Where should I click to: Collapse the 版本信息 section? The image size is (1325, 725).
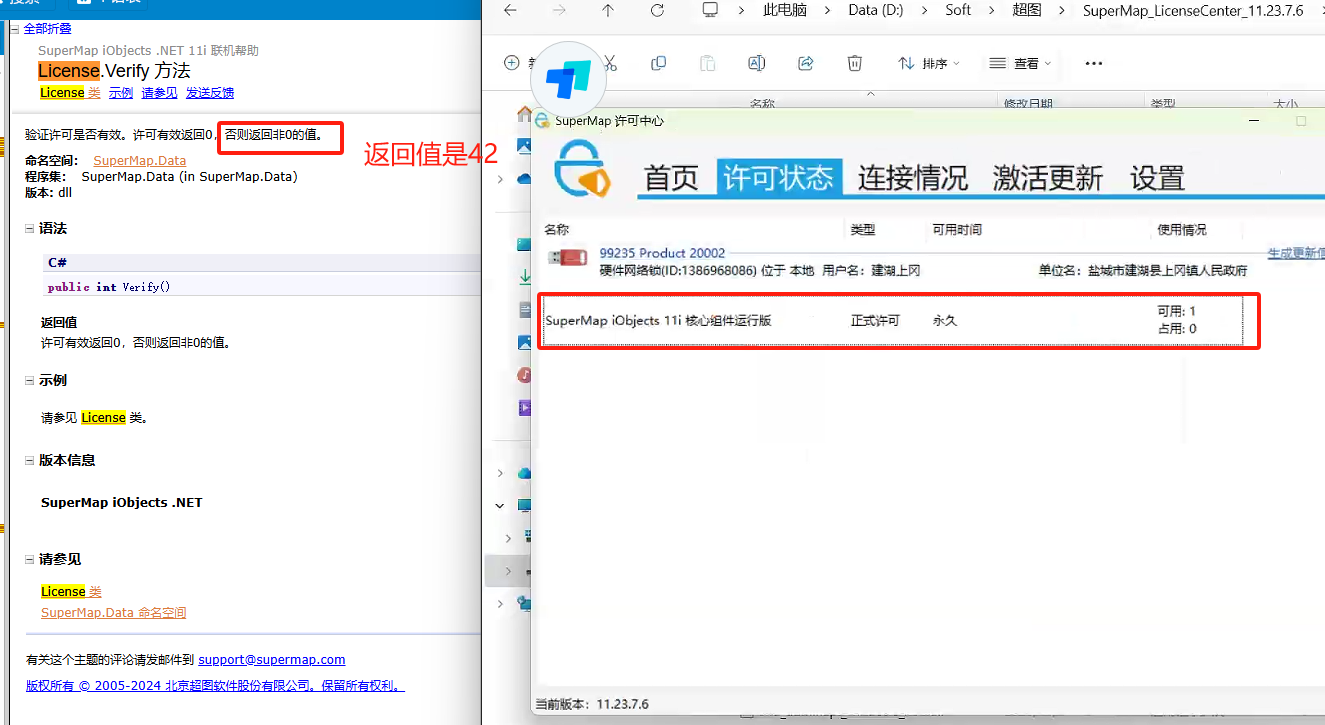30,461
